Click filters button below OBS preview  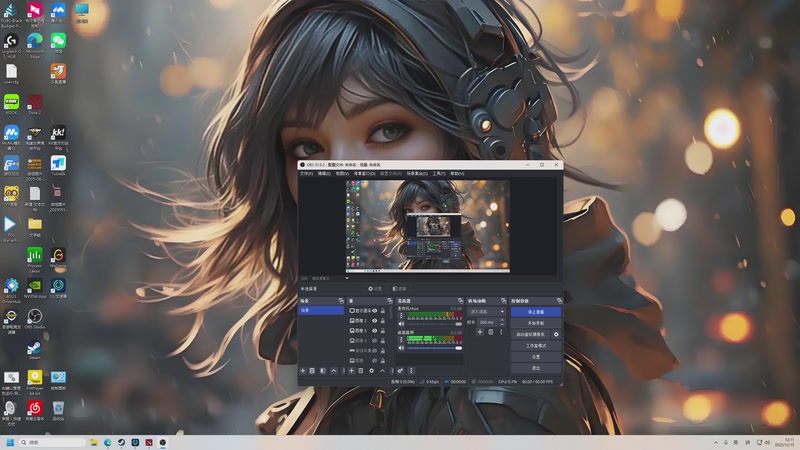[399, 289]
